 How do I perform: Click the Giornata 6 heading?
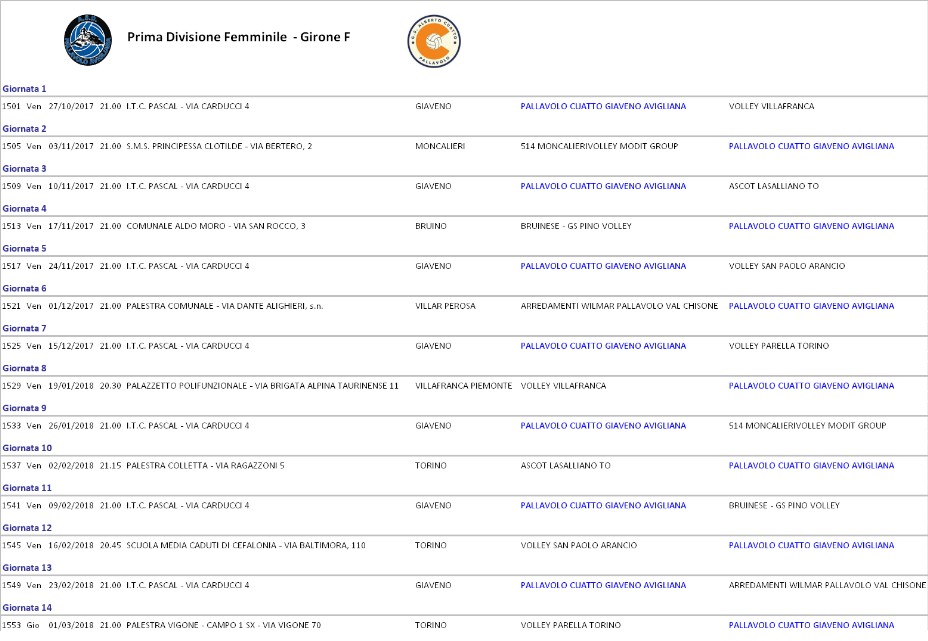(24, 288)
